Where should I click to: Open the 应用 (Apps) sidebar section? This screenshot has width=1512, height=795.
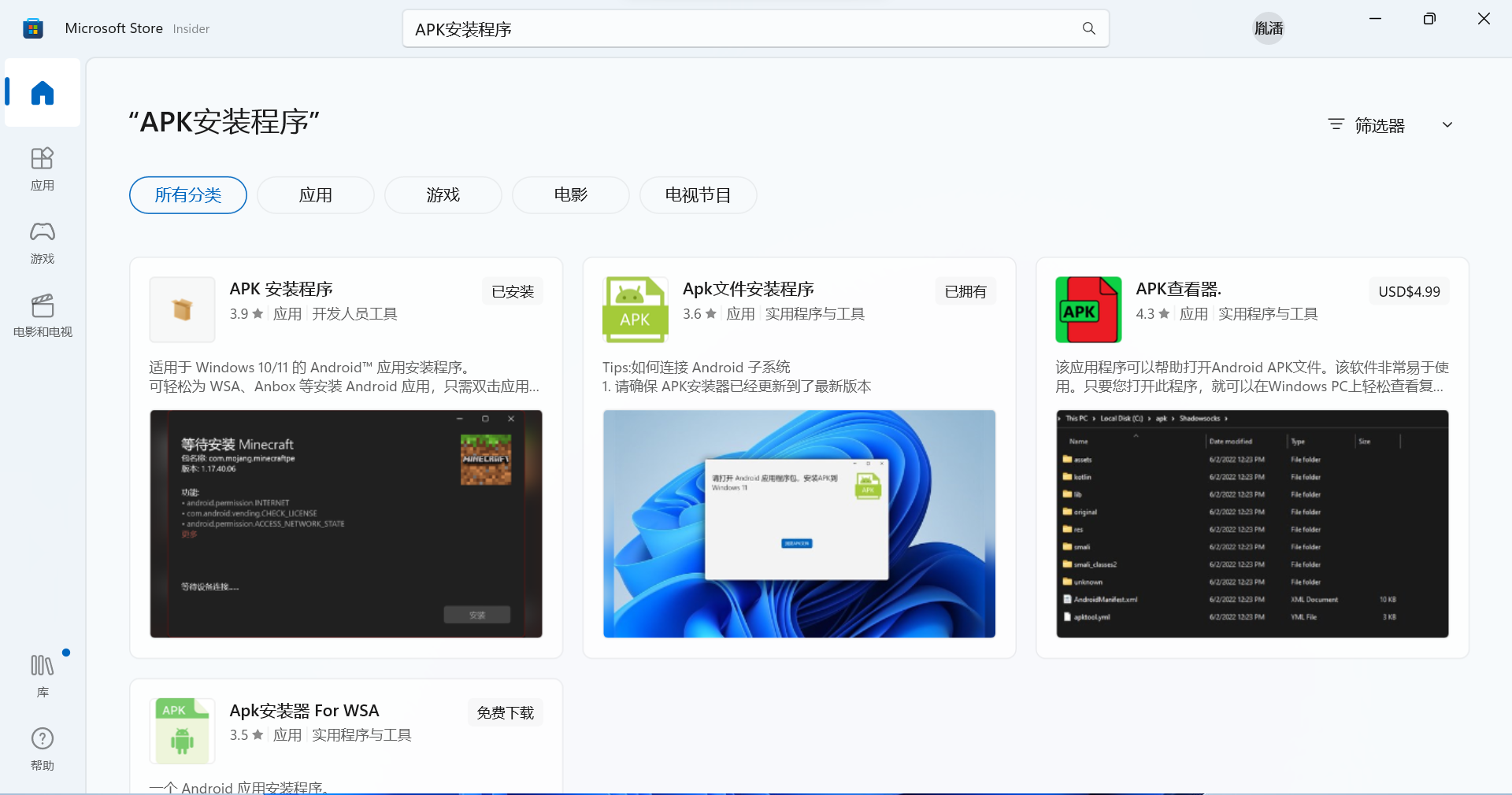click(x=43, y=169)
